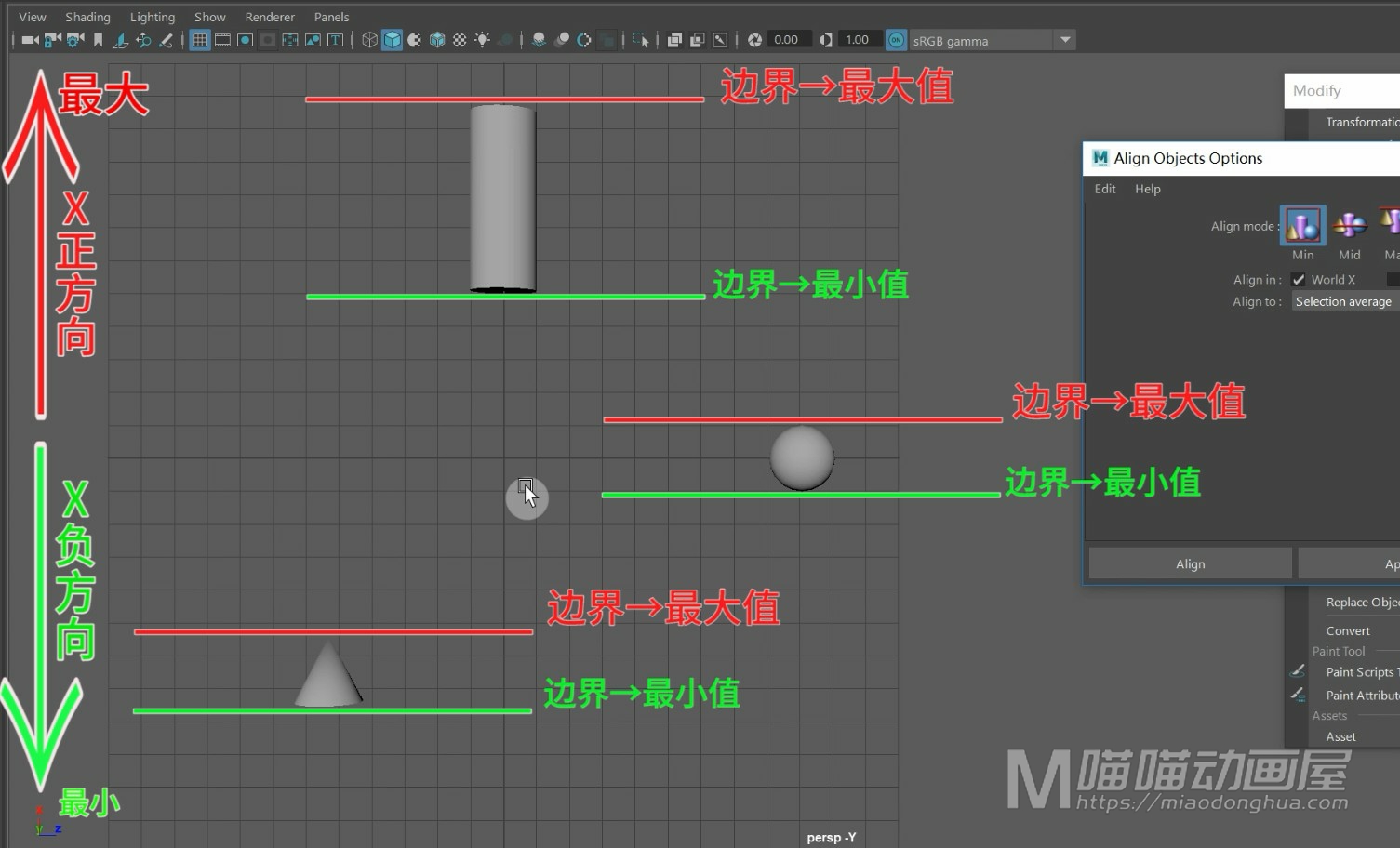Viewport: 1400px width, 848px height.
Task: Select the Min align mode icon
Action: (x=1303, y=225)
